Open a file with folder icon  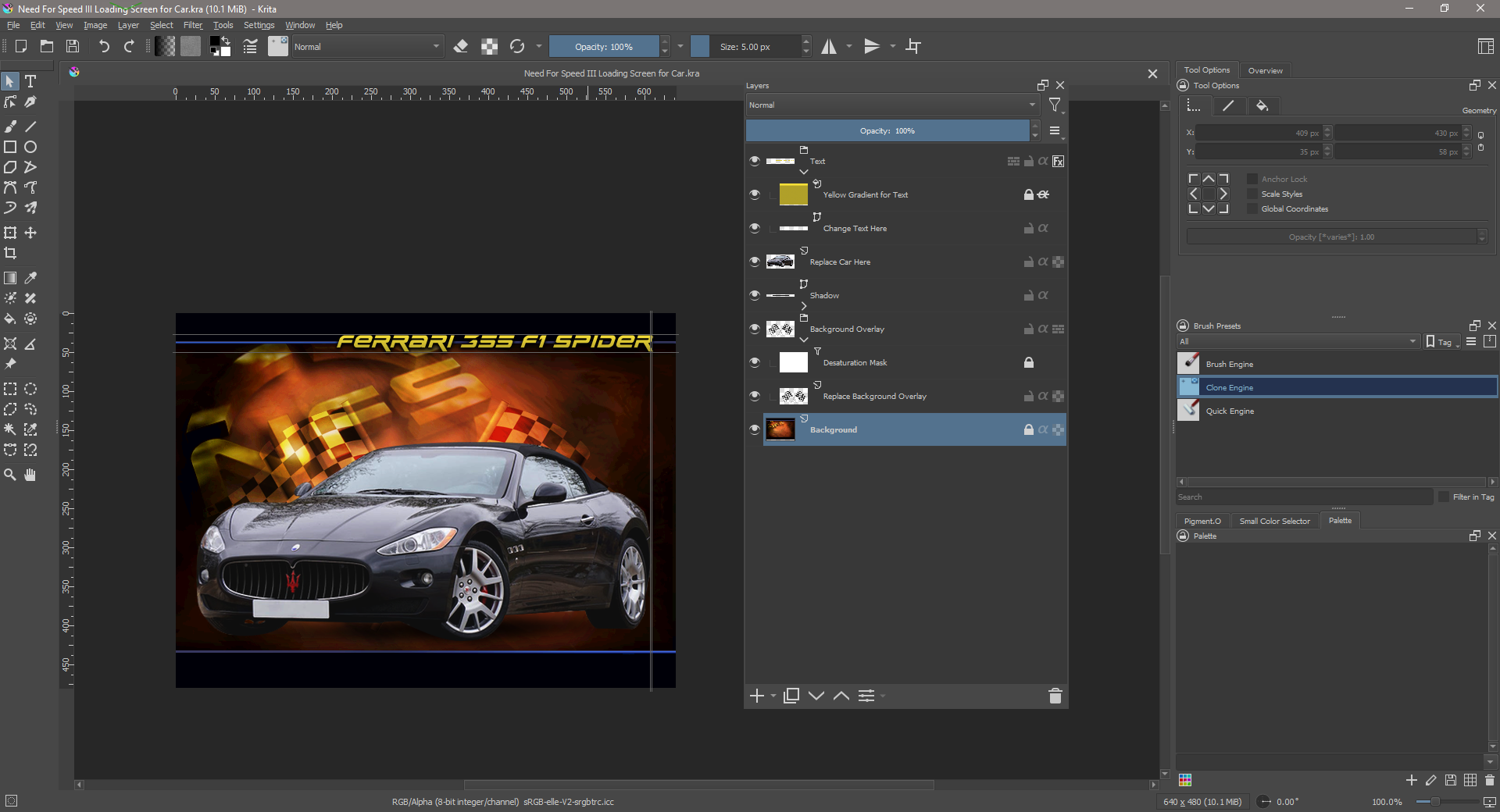(47, 47)
